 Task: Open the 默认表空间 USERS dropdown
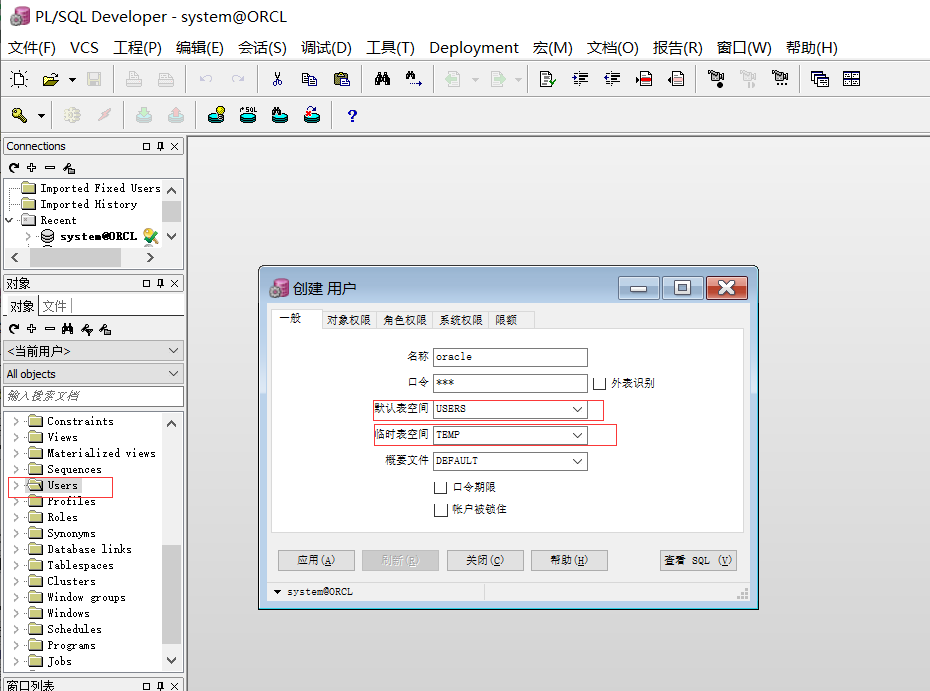click(x=577, y=409)
